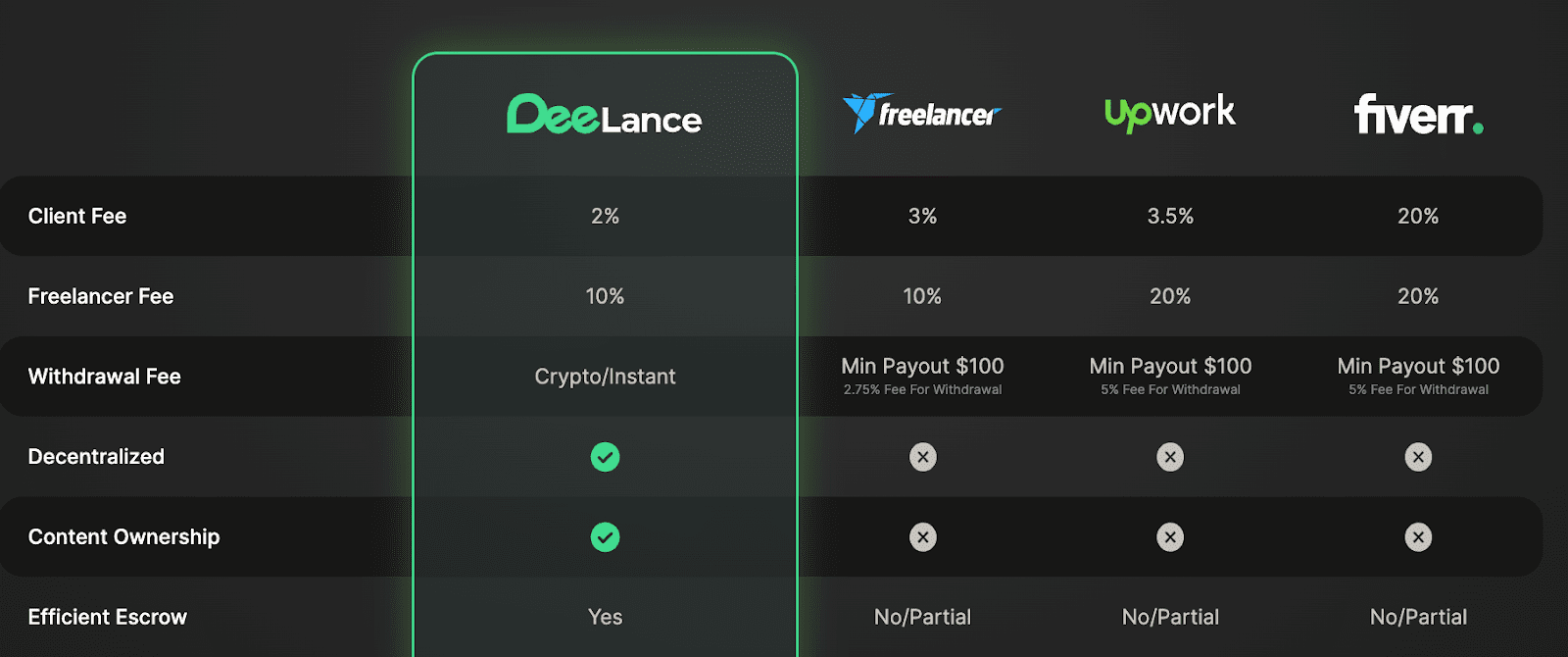Click DeeLance's Efficient Escrow Yes value
This screenshot has height=657, width=1568.
coord(605,617)
